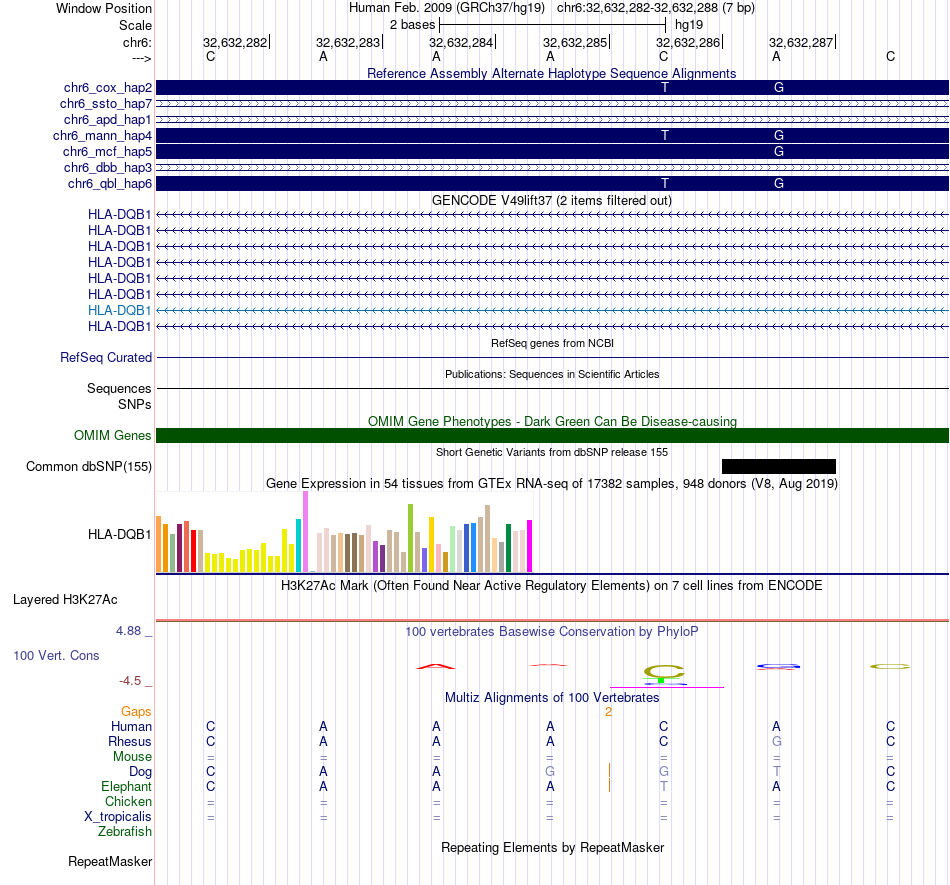This screenshot has width=950, height=885.
Task: Open the RefSeq genes from NCBI title
Action: tap(553, 343)
